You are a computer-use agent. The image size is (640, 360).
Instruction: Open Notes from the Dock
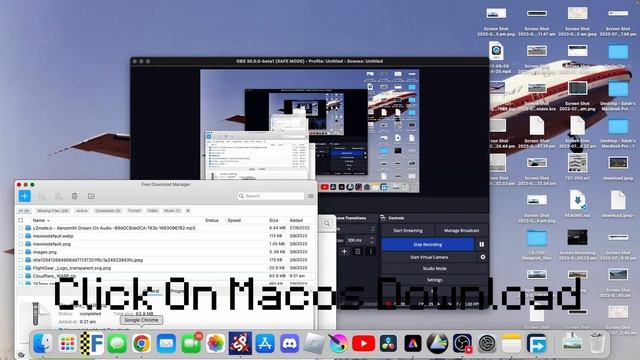[x=511, y=344]
